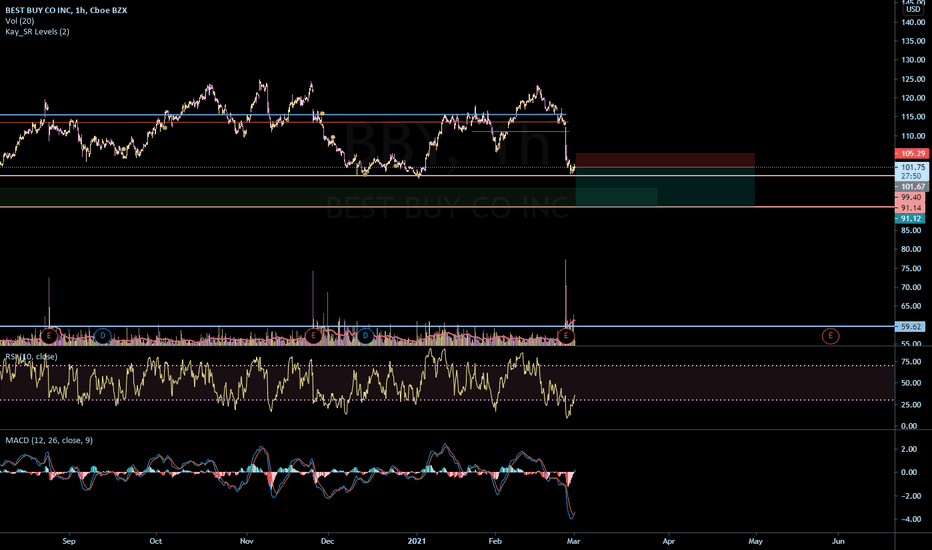Screen dimensions: 932x550
Task: Click the red 105.29 price label
Action: [x=912, y=153]
